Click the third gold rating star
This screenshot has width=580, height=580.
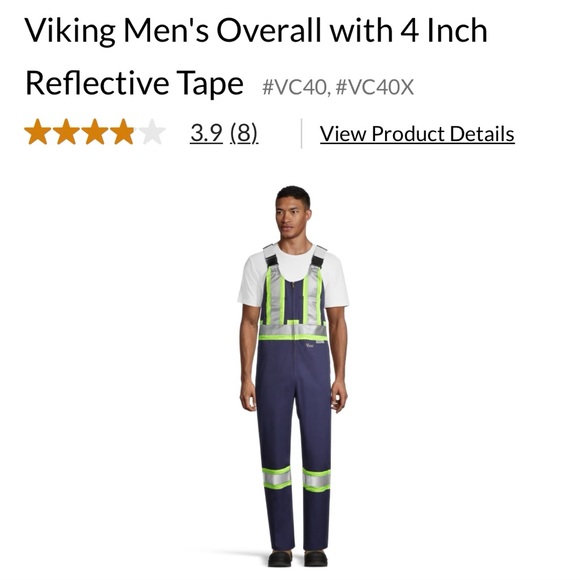(x=95, y=131)
